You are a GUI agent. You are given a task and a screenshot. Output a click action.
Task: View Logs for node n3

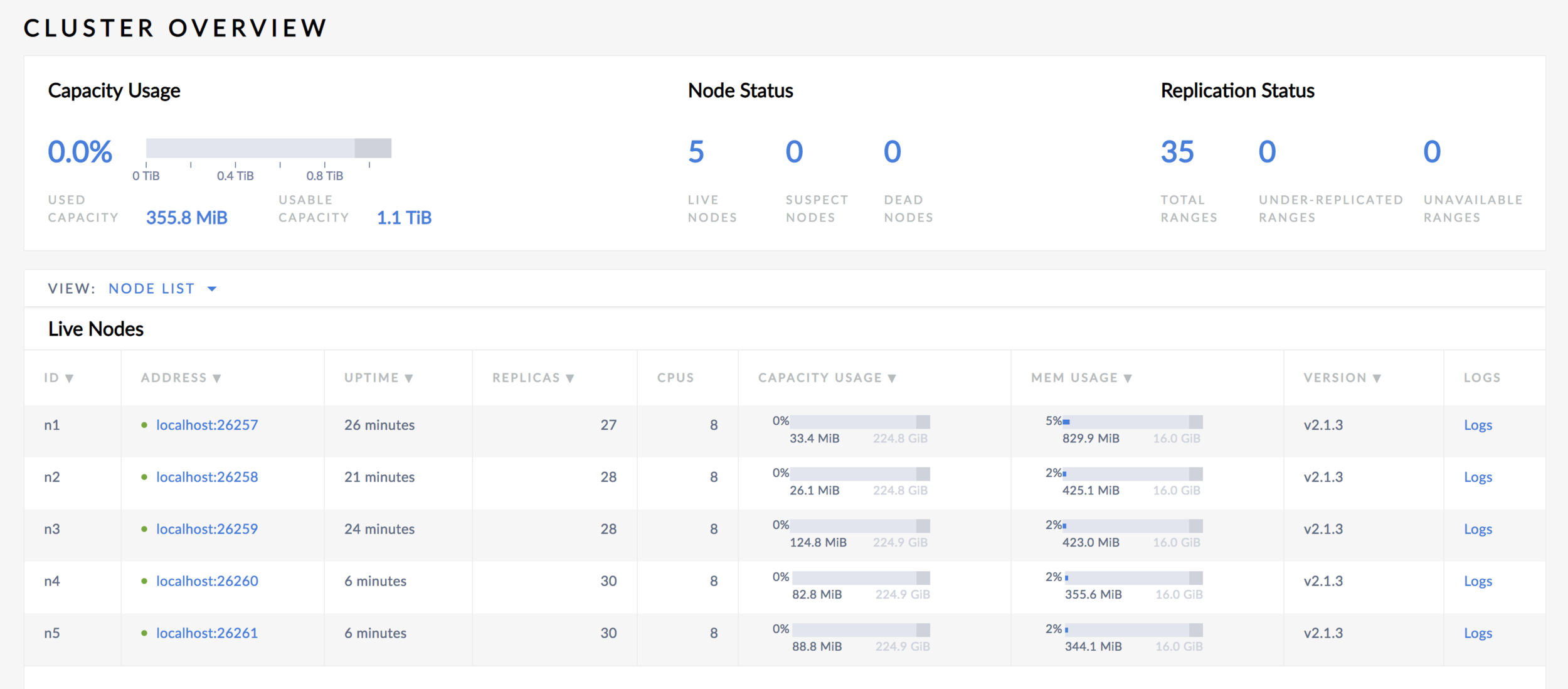click(1478, 530)
